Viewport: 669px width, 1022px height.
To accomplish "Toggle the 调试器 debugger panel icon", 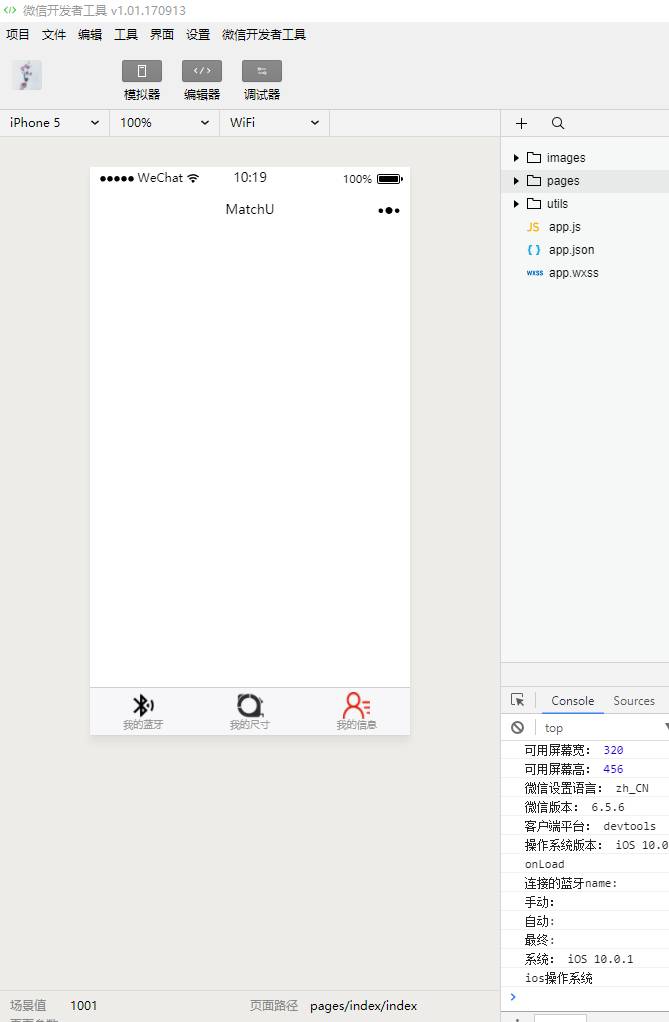I will click(x=261, y=71).
